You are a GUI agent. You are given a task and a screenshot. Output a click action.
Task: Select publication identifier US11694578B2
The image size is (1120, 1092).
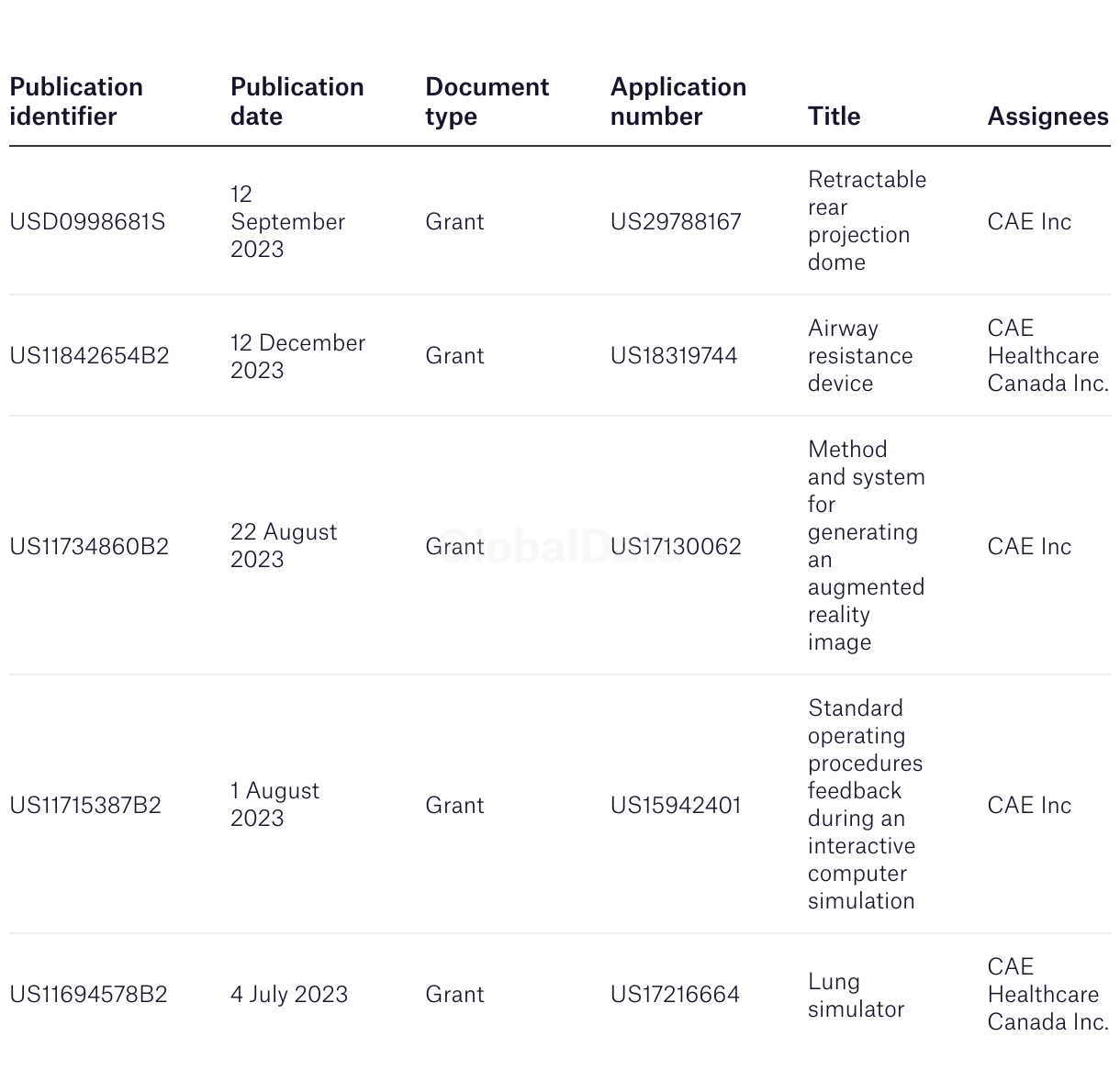(88, 995)
